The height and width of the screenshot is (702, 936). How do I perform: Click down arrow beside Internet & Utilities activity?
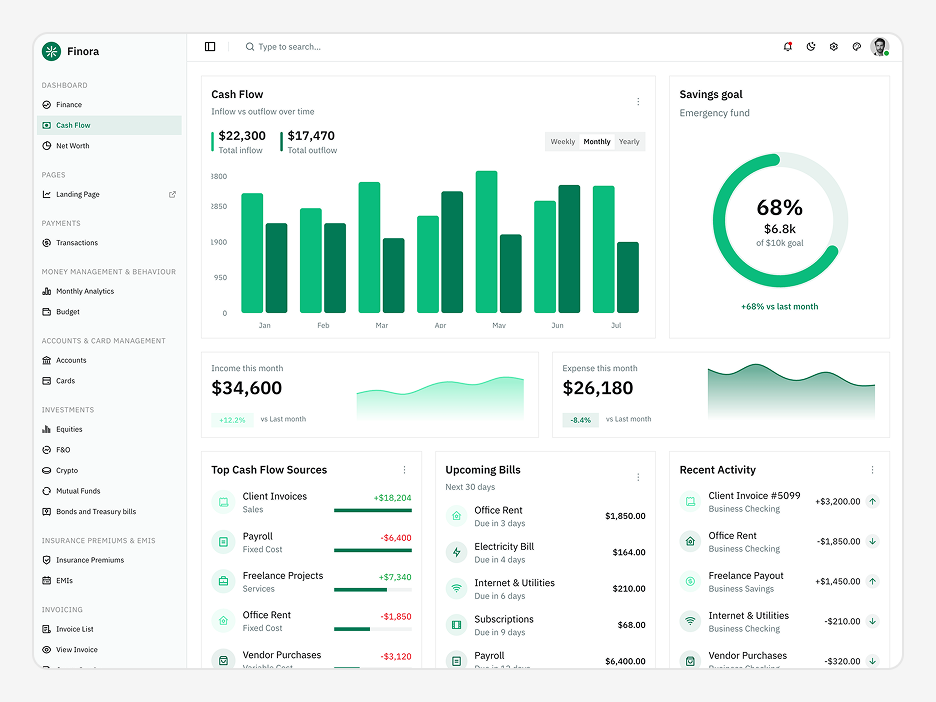tap(873, 621)
